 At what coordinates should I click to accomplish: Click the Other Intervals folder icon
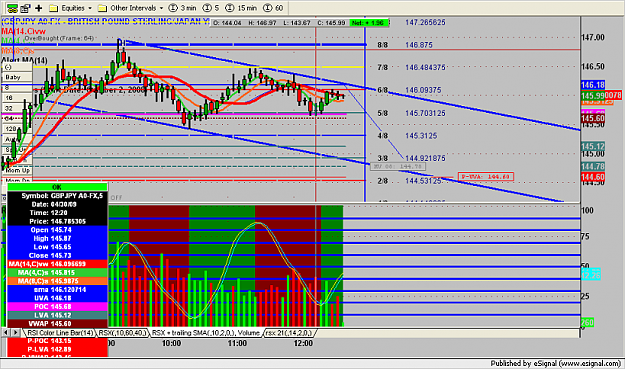[x=102, y=8]
